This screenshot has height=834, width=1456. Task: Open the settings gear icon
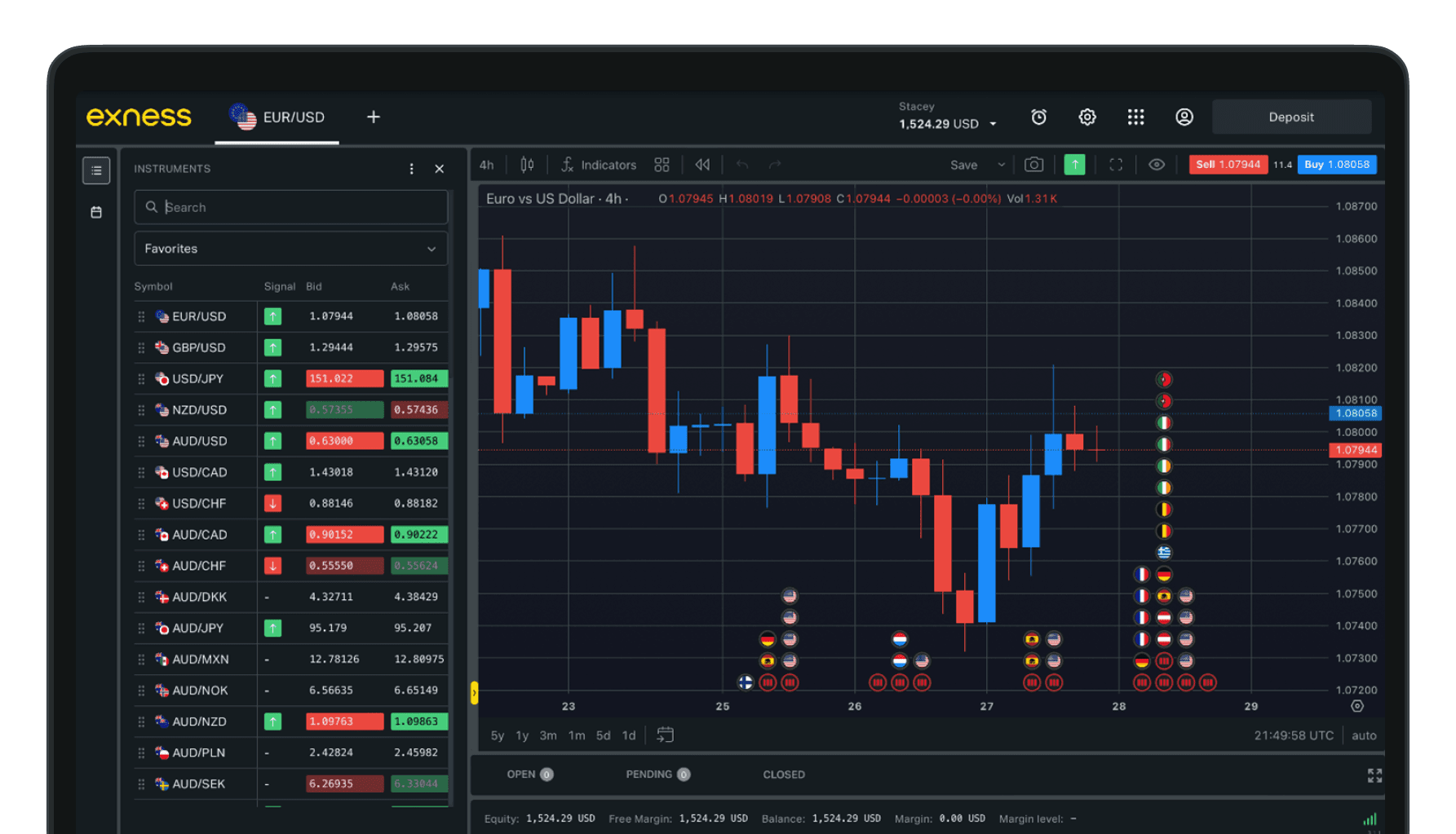click(x=1086, y=117)
